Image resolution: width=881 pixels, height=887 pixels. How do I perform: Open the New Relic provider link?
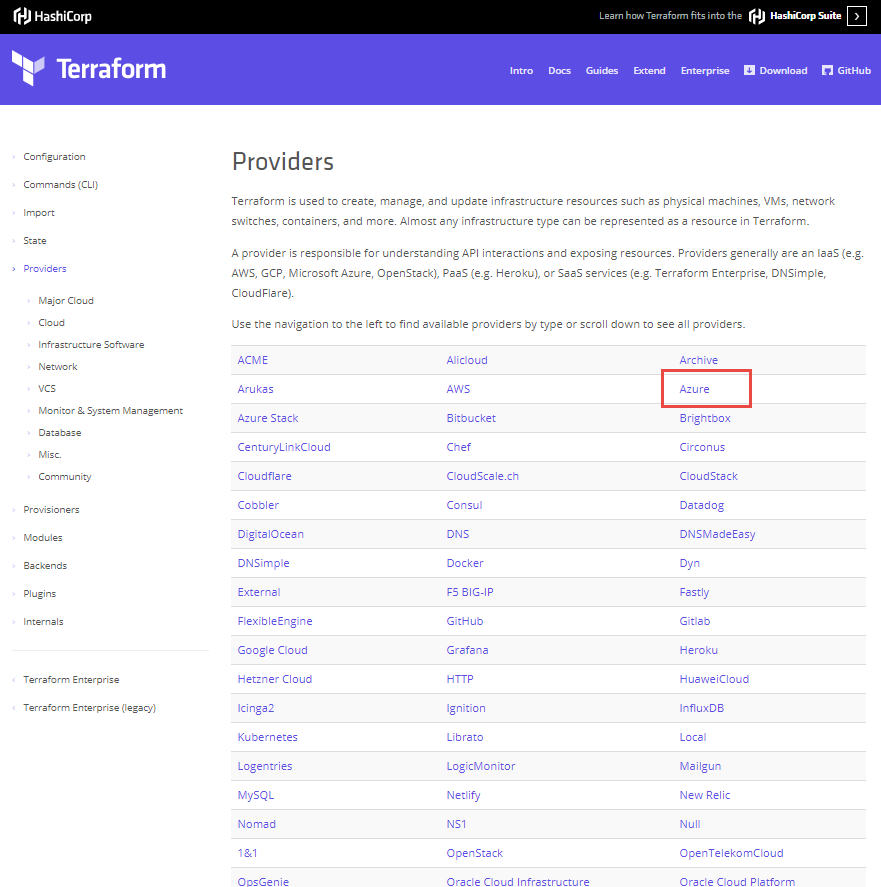pyautogui.click(x=705, y=795)
